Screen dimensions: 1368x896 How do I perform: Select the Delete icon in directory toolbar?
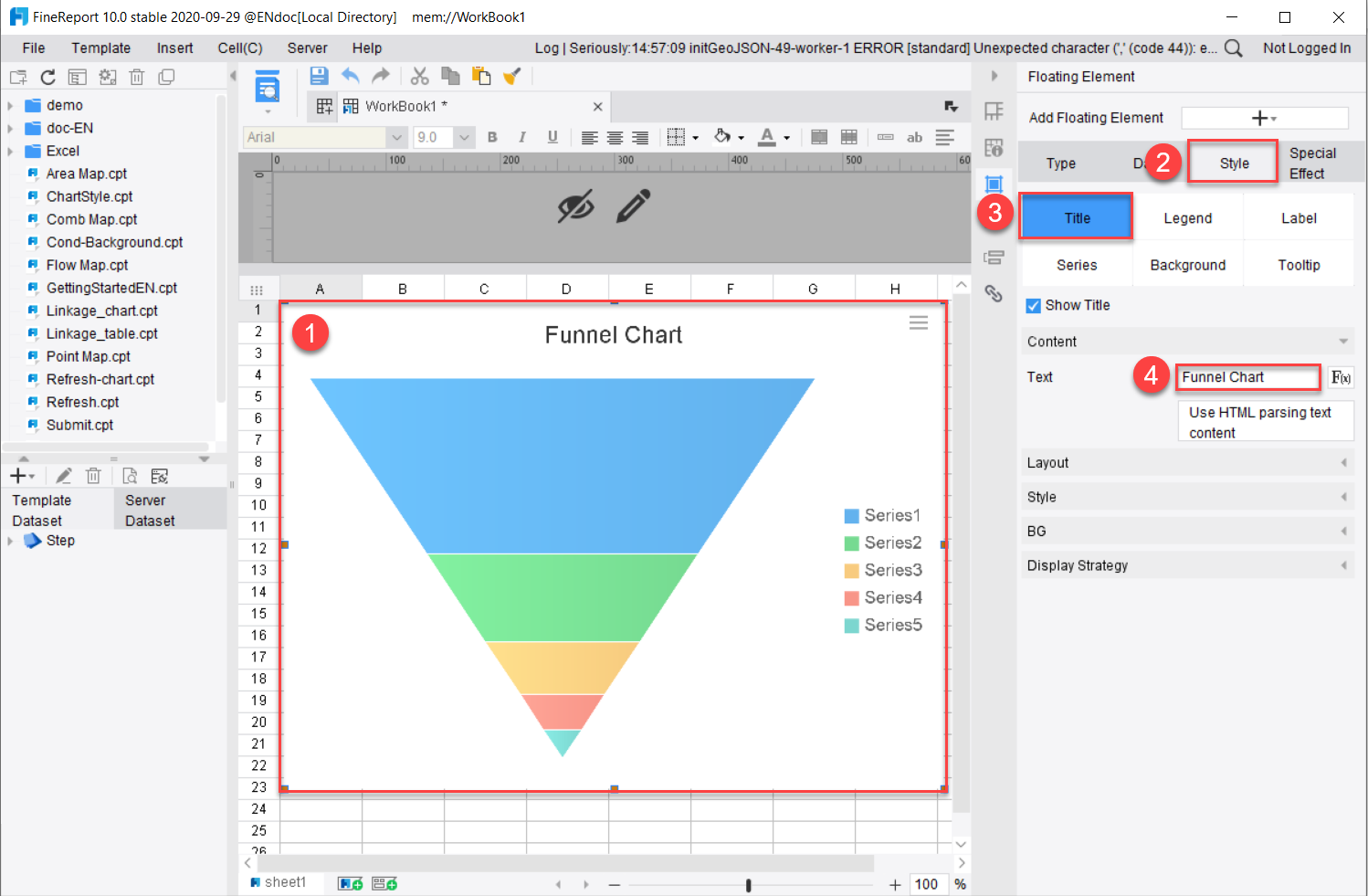click(x=136, y=77)
